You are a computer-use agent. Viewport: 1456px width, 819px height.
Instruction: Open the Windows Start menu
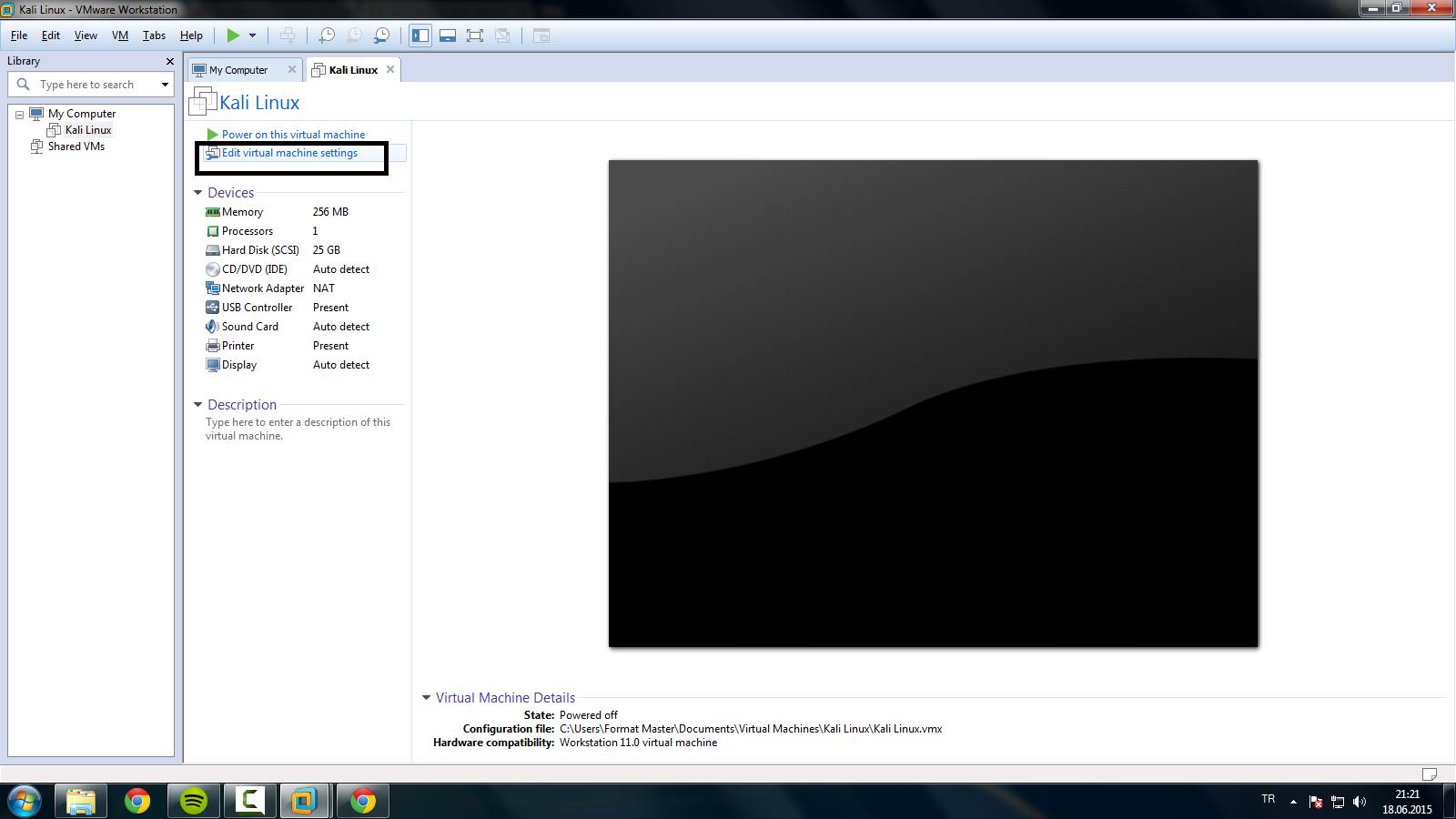[24, 801]
